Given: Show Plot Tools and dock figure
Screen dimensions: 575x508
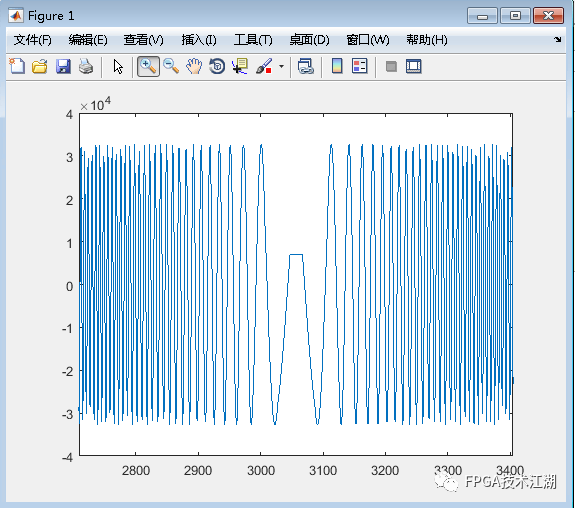Looking at the screenshot, I should tap(414, 66).
